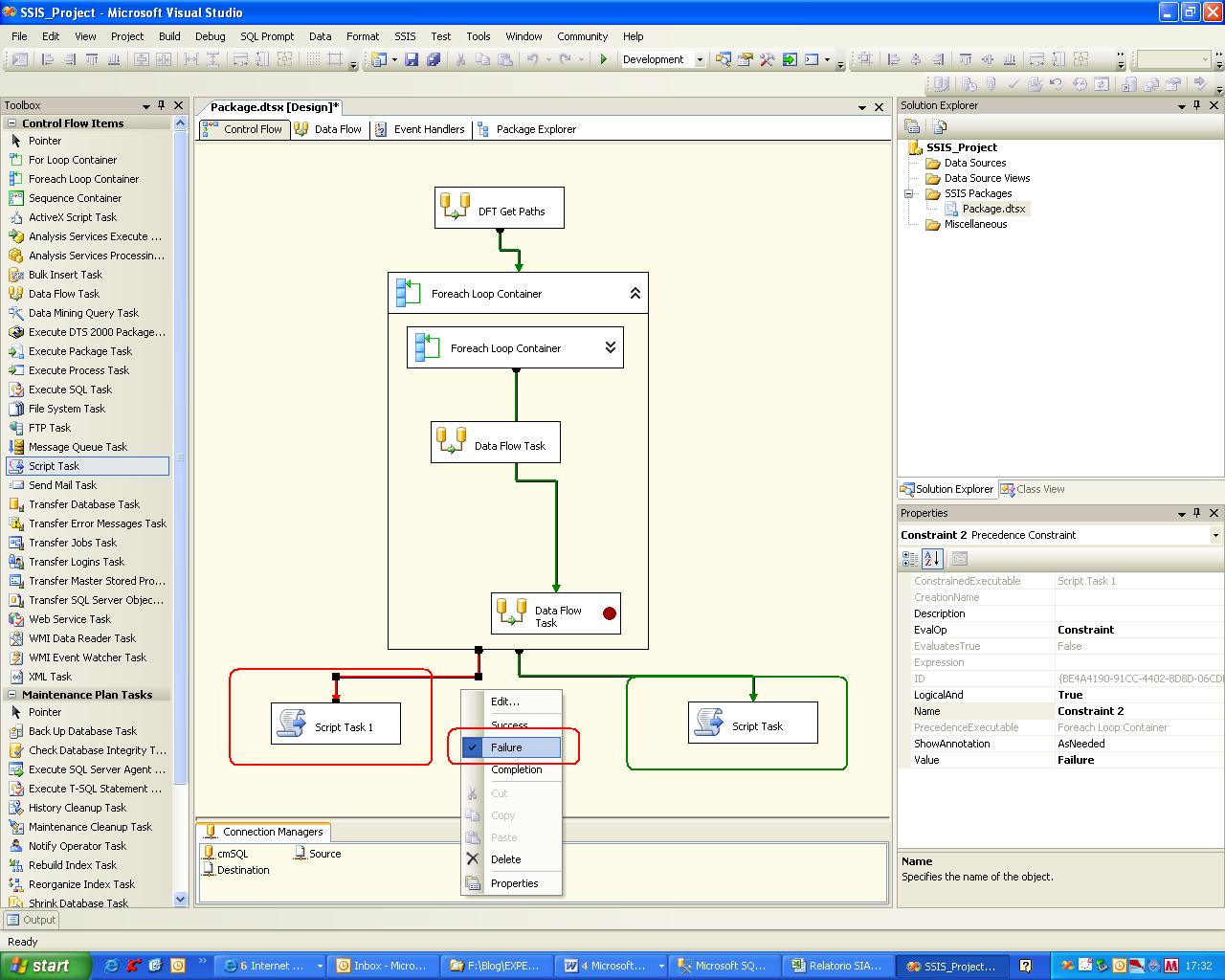
Task: Open the Relatorio SIA taskbar button
Action: tap(838, 966)
